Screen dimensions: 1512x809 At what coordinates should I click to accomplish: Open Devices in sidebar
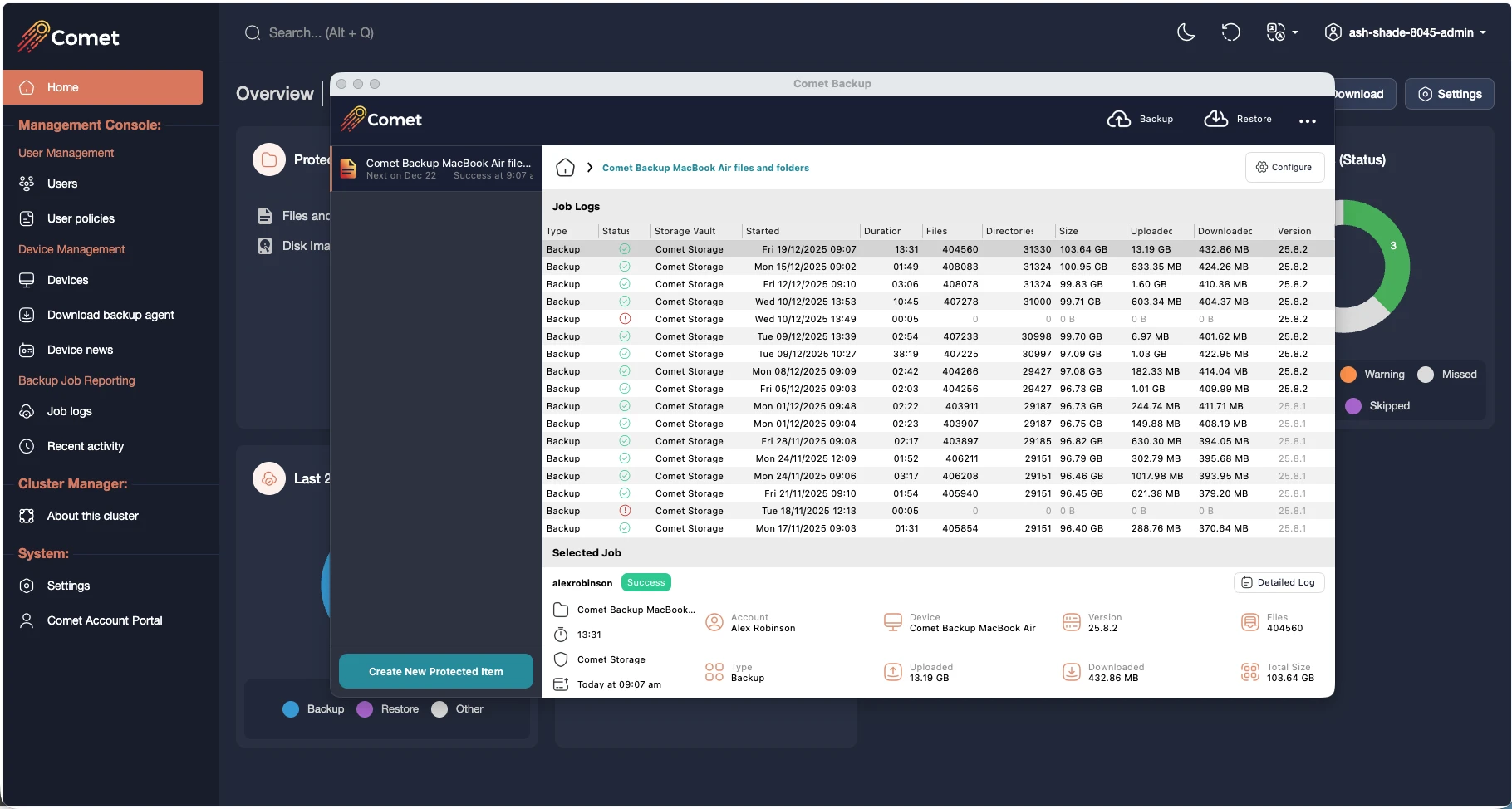[x=67, y=280]
